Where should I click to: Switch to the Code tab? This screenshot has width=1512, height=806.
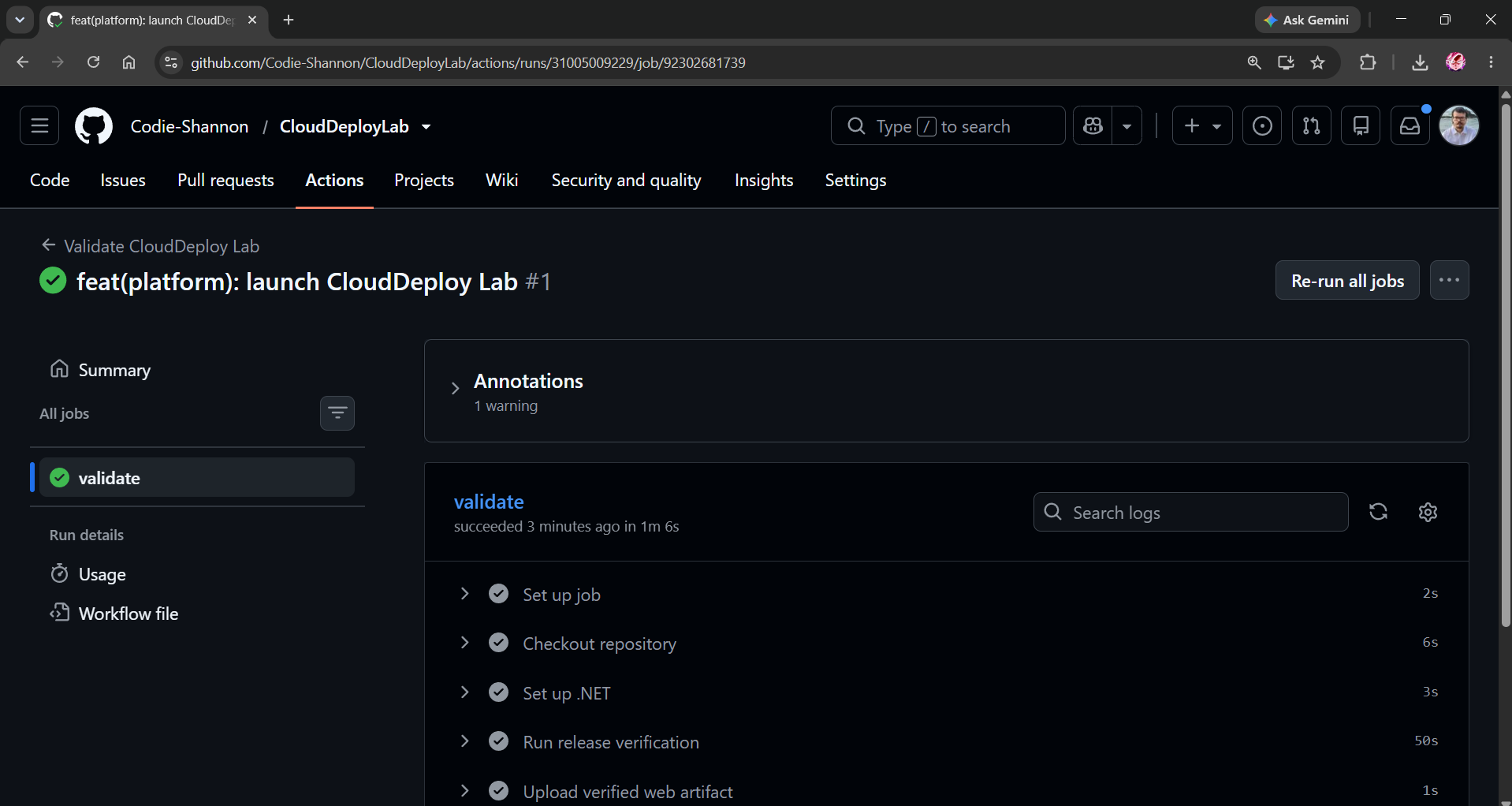[50, 180]
